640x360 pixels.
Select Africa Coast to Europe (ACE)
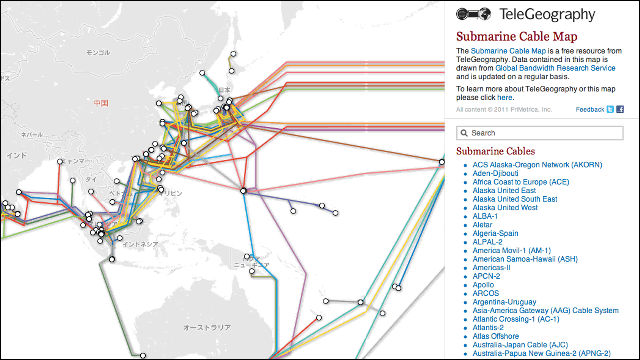521,182
